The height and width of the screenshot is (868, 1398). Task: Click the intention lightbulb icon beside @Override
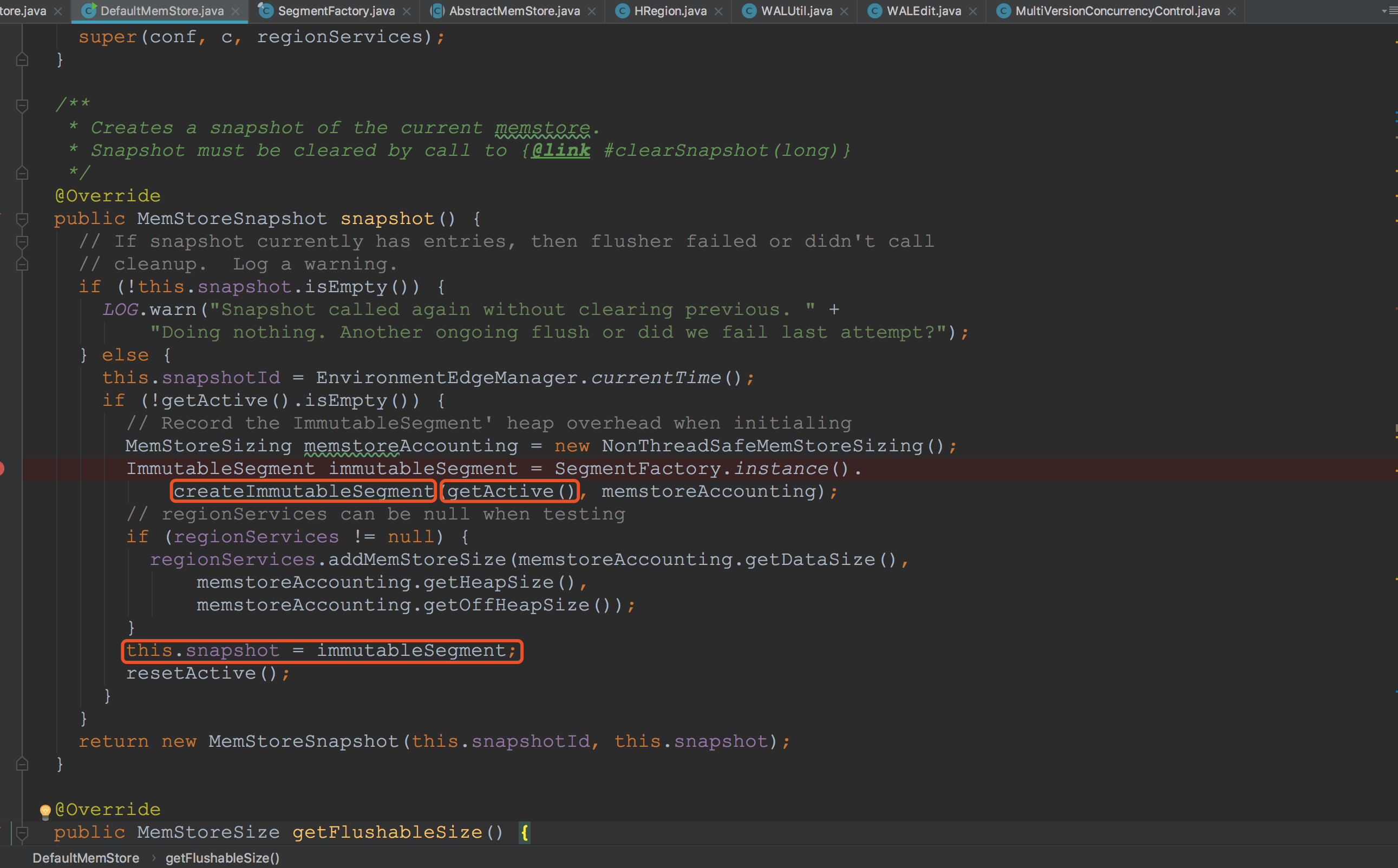point(45,811)
